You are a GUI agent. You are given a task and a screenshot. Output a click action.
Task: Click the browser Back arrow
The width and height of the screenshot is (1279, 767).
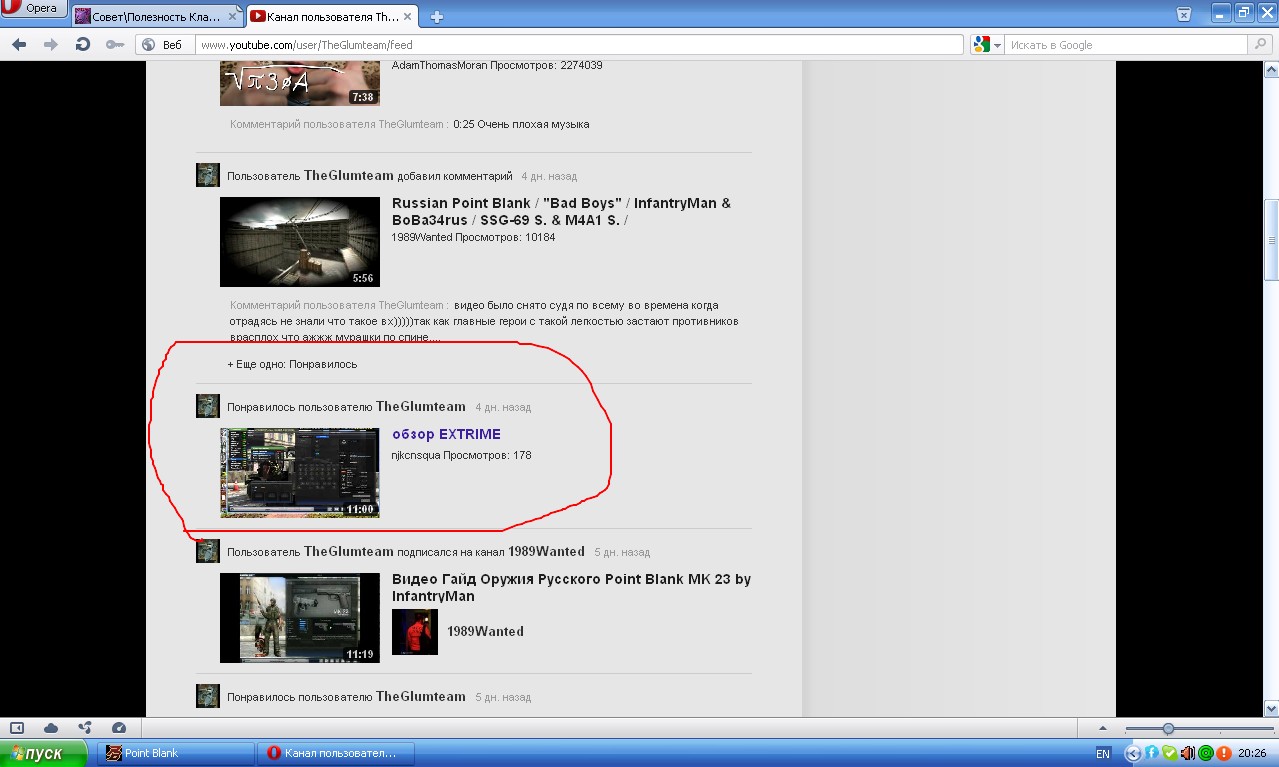[x=19, y=45]
